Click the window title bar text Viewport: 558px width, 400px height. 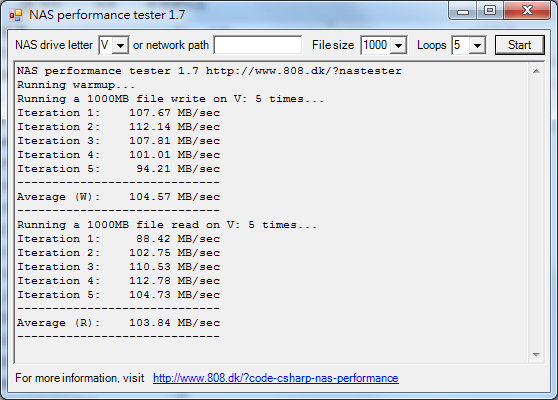click(x=107, y=15)
